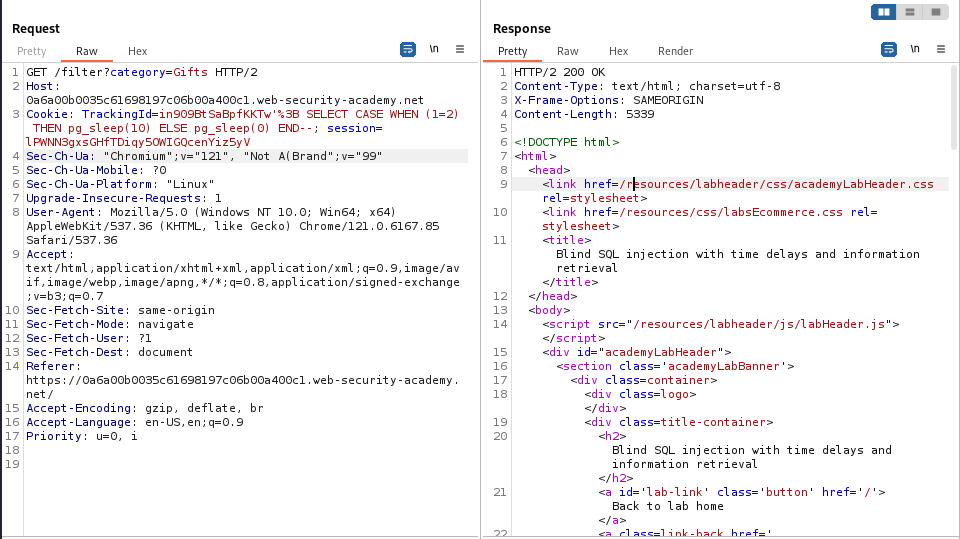Click the 'Request' panel heading

click(x=36, y=29)
